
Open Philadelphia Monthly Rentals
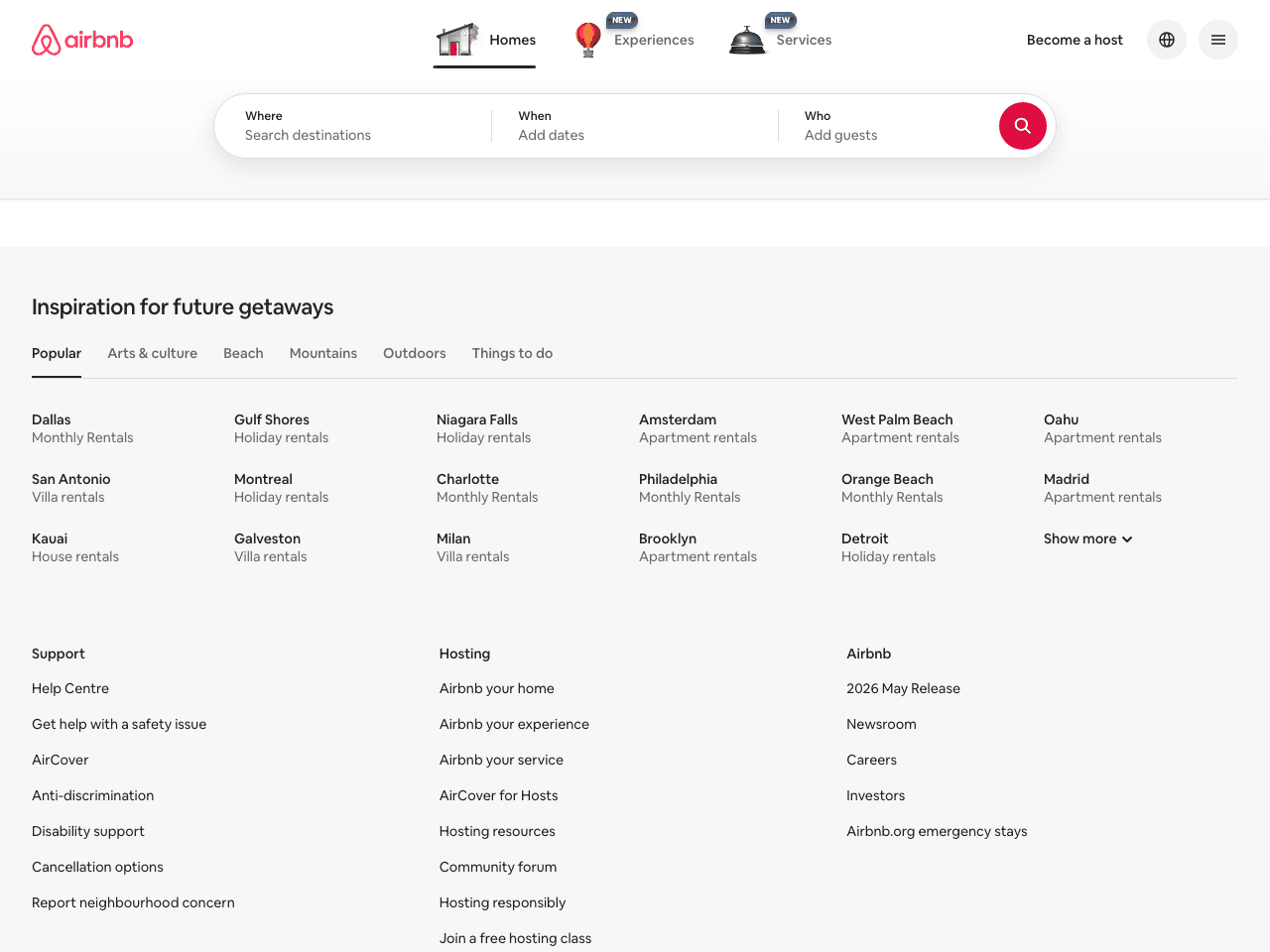690,488
